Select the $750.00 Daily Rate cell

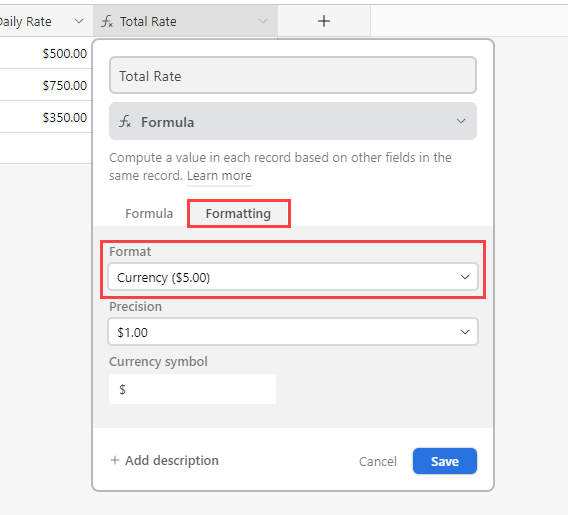pos(46,85)
